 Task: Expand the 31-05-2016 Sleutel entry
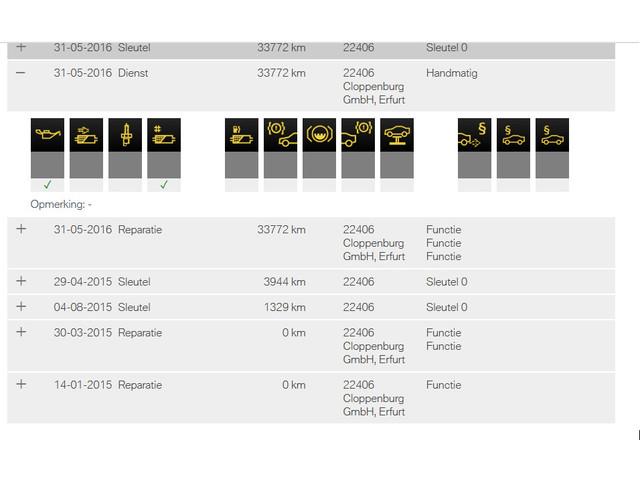(x=21, y=47)
